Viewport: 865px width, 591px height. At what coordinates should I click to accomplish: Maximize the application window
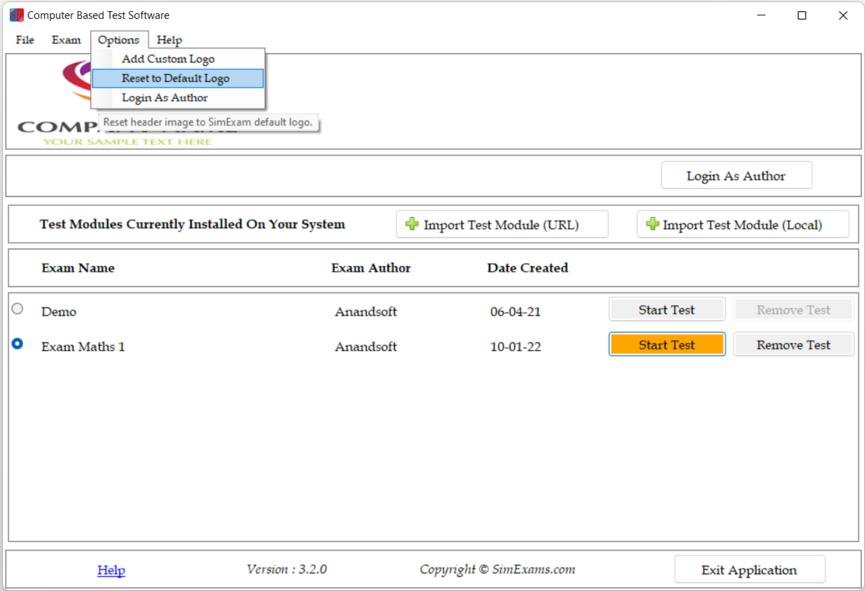point(801,15)
